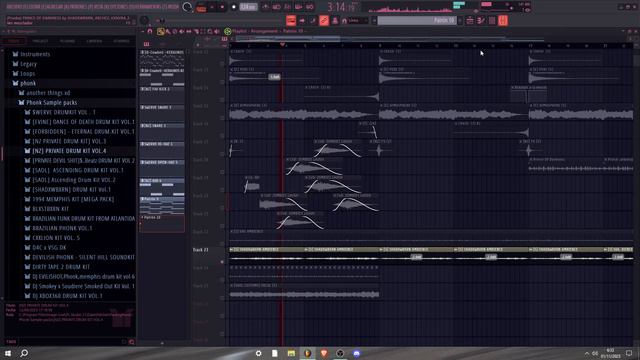Mute Track 19 using its LED toggle
The height and width of the screenshot is (360, 640).
[222, 190]
